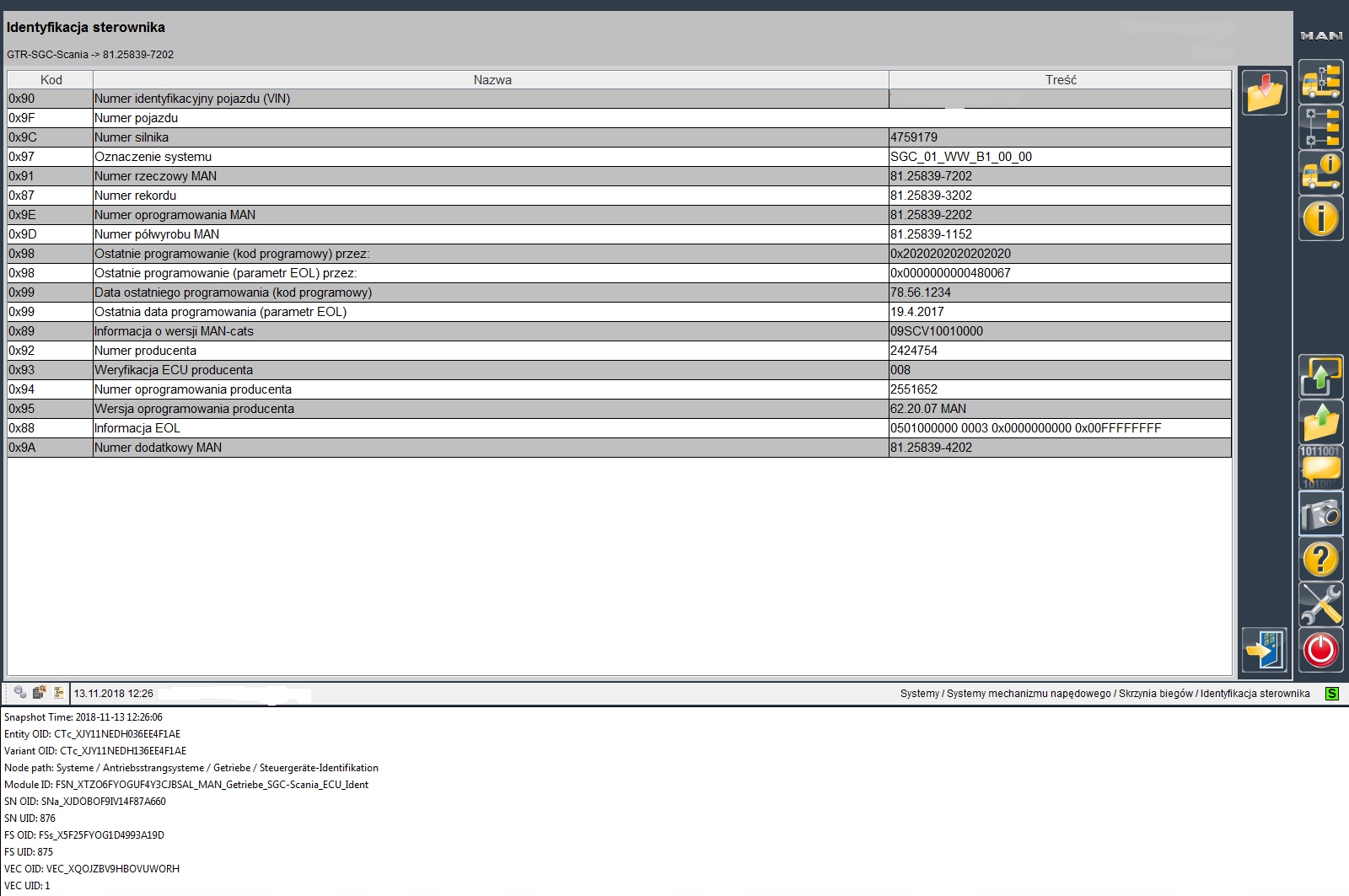Screen dimensions: 1349x896
Task: Select the Numer półwyrobu MAN row
Action: (620, 234)
